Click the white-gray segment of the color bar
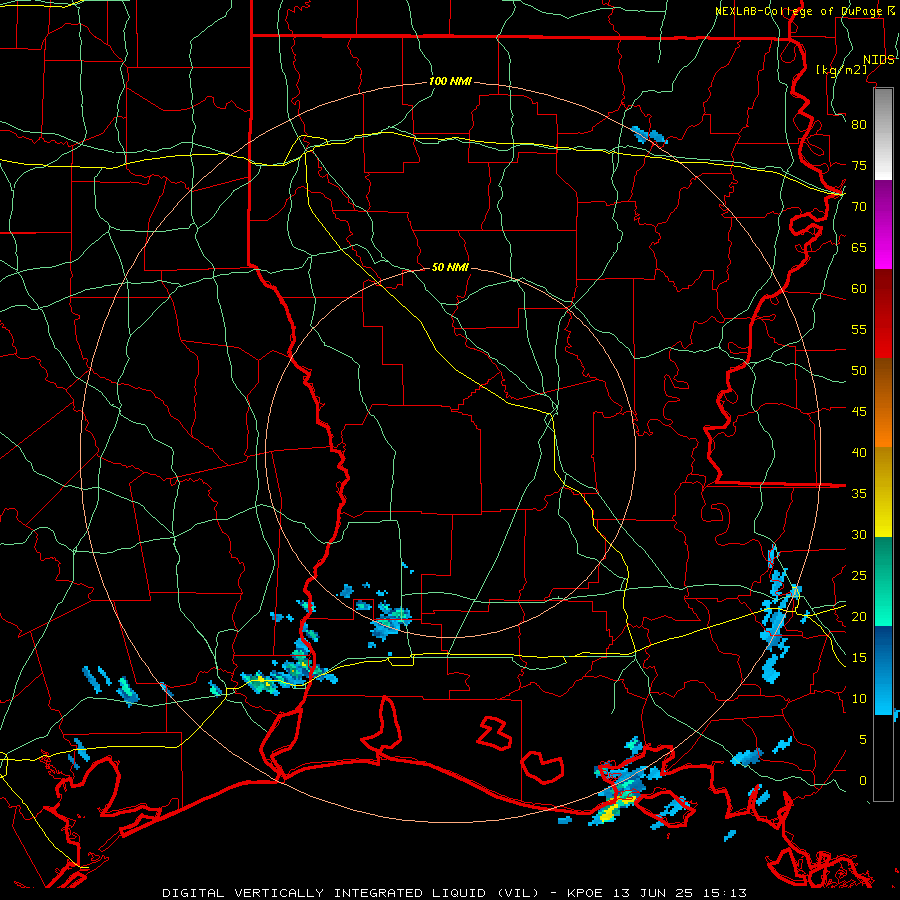900x900 pixels. click(883, 135)
